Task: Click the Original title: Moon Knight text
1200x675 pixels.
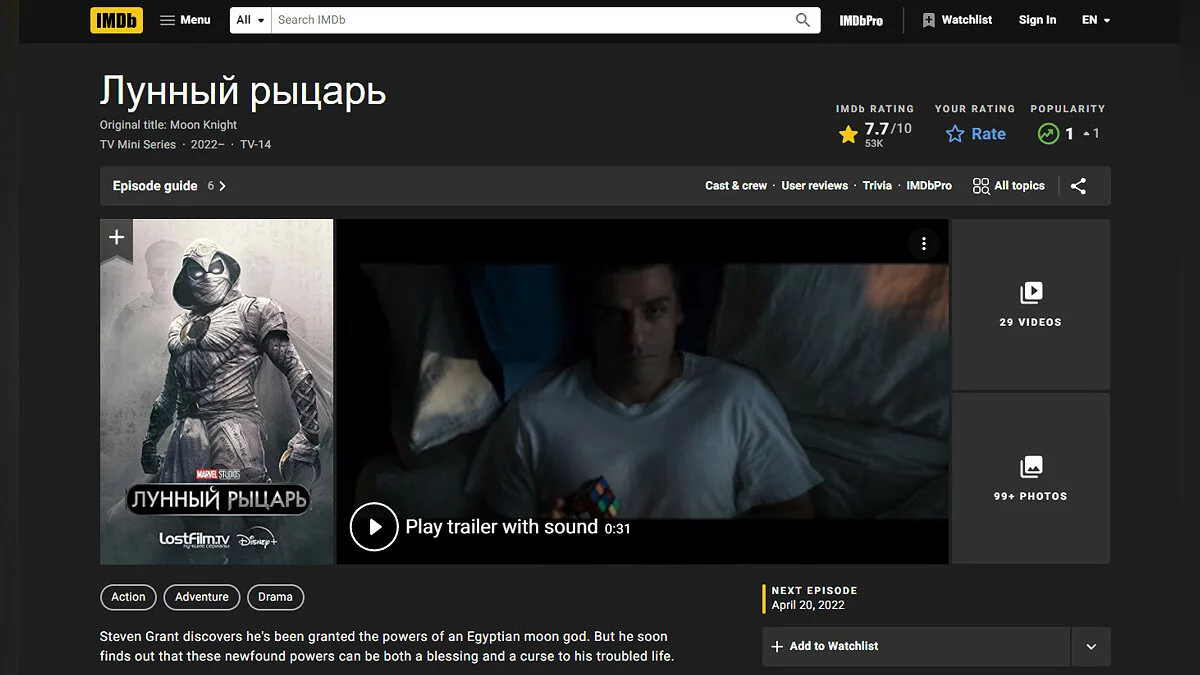Action: click(x=168, y=125)
